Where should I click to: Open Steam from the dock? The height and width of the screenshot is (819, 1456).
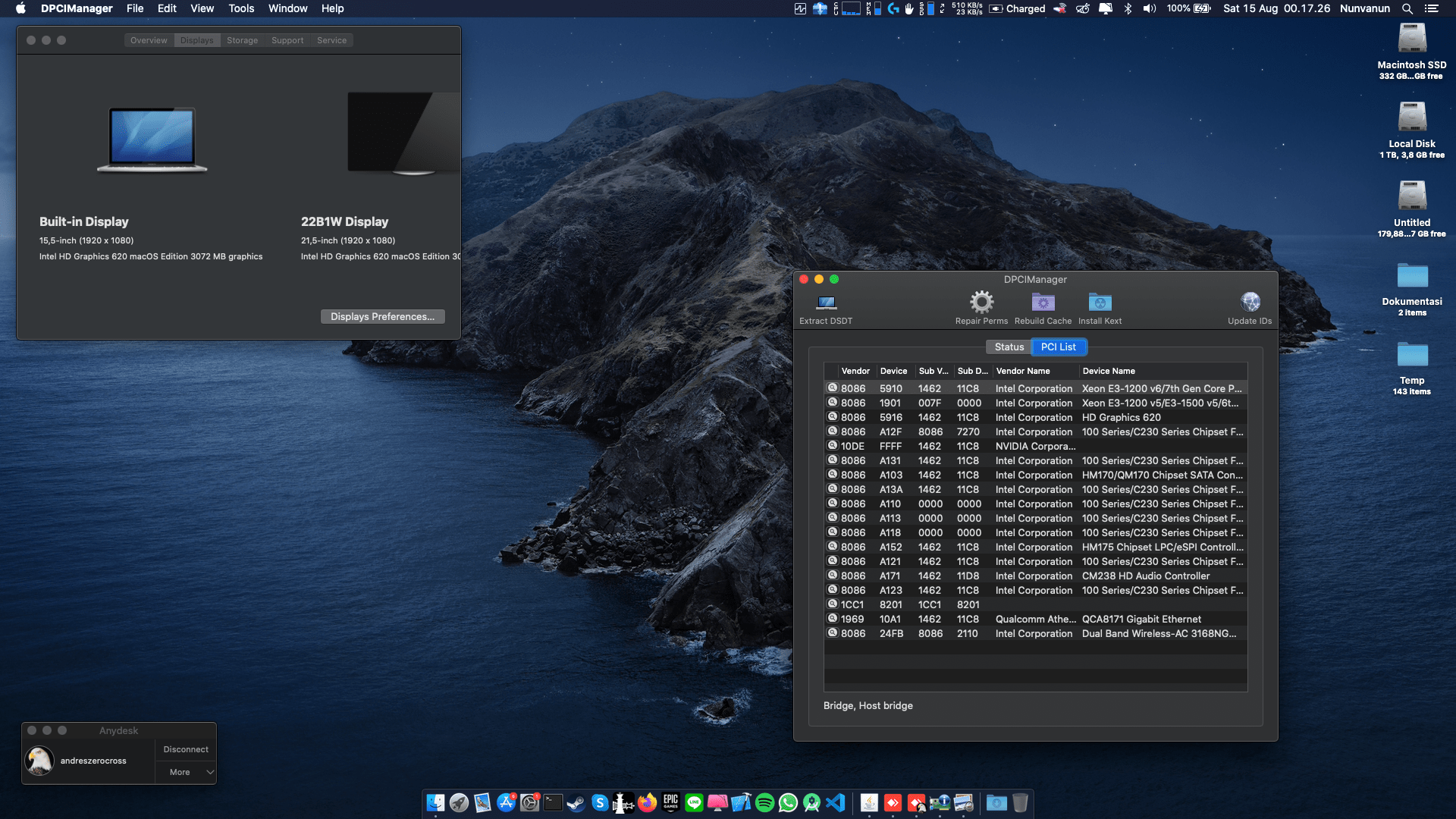576,802
